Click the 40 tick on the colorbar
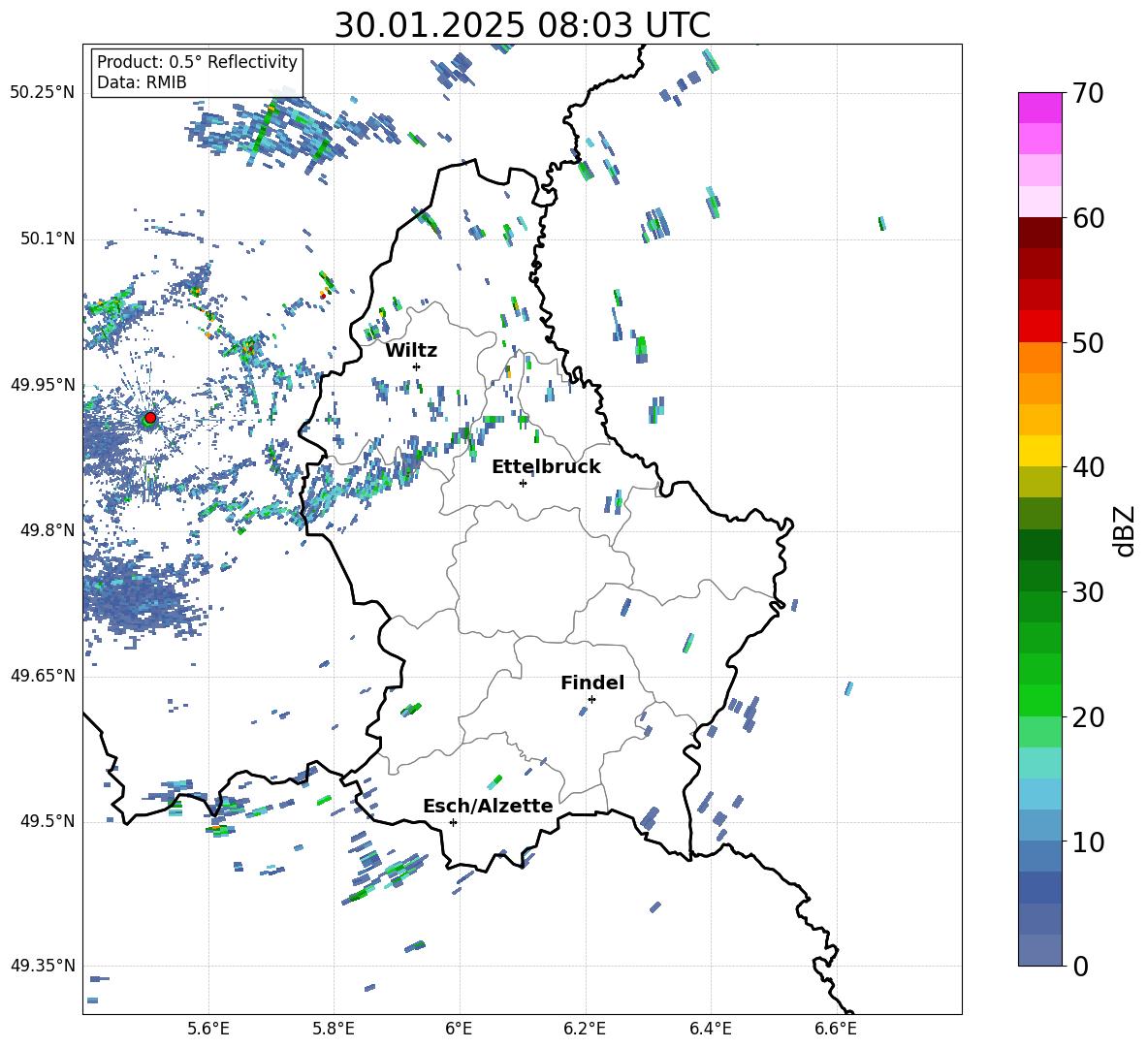The width and height of the screenshot is (1148, 1048). click(x=1087, y=467)
